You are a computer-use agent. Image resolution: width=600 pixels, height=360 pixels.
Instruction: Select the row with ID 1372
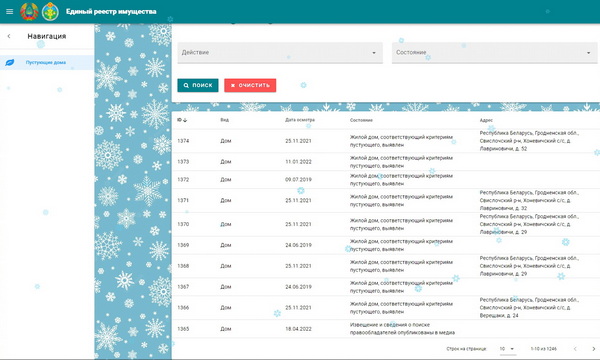[386, 179]
